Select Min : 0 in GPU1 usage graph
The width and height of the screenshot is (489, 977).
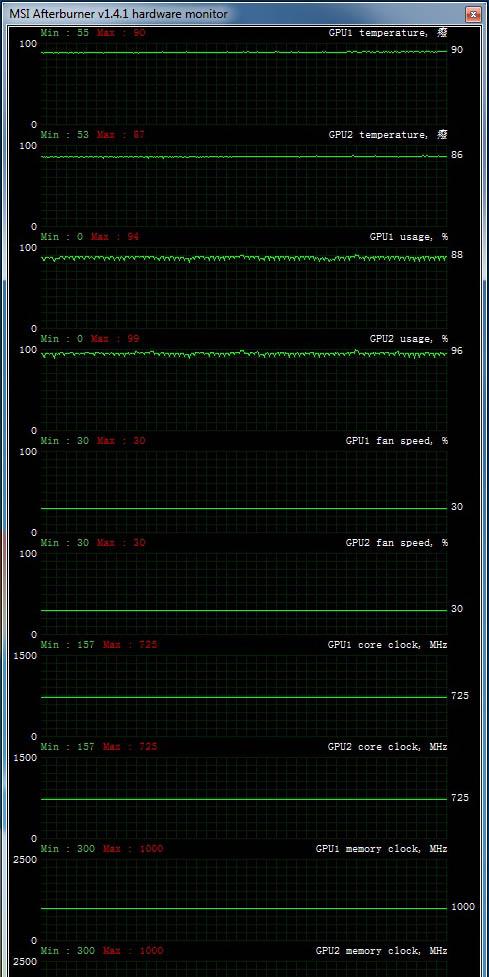(62, 237)
